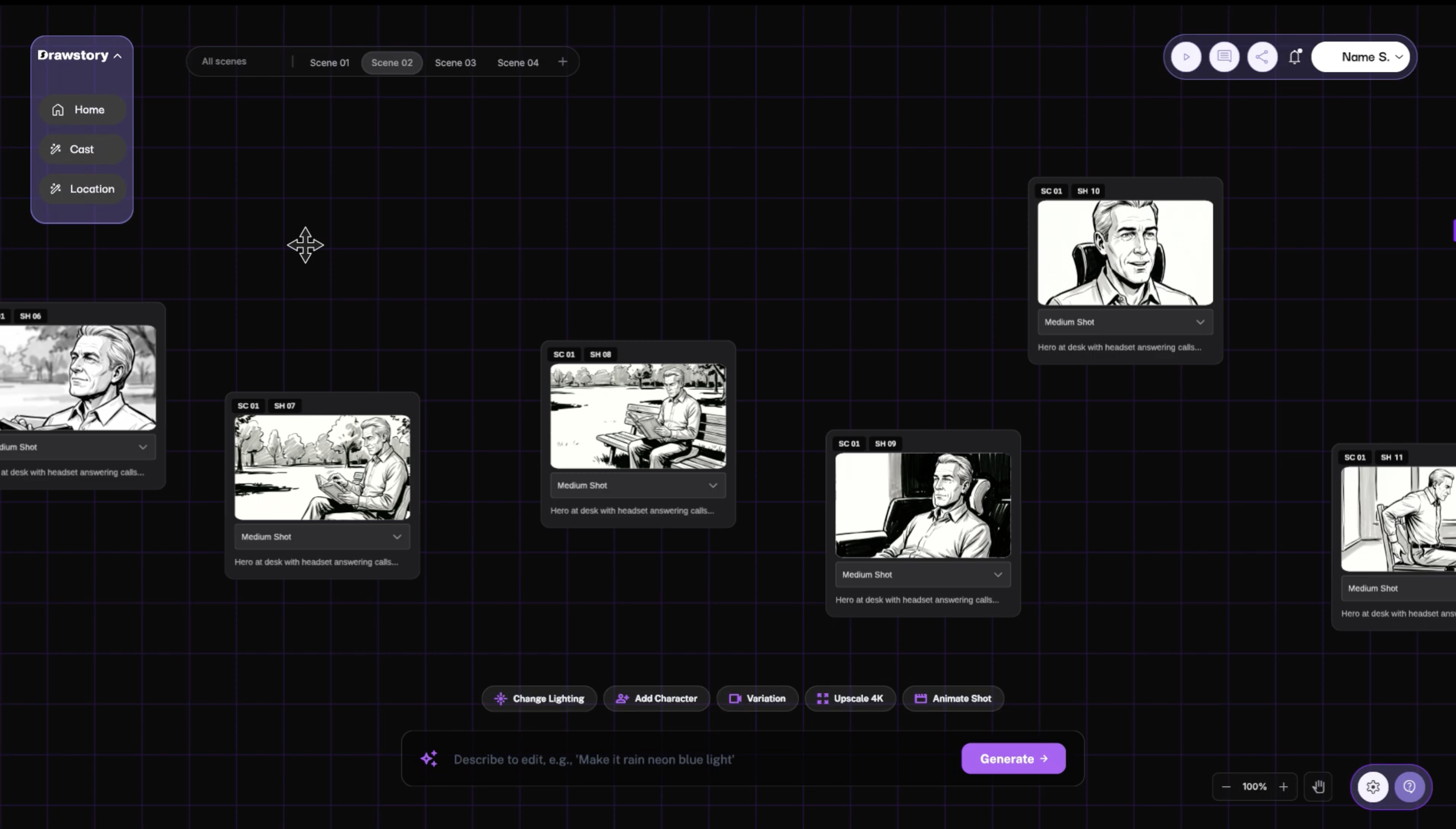Click description text under SH 10 card
This screenshot has width=1456, height=829.
coord(1120,347)
